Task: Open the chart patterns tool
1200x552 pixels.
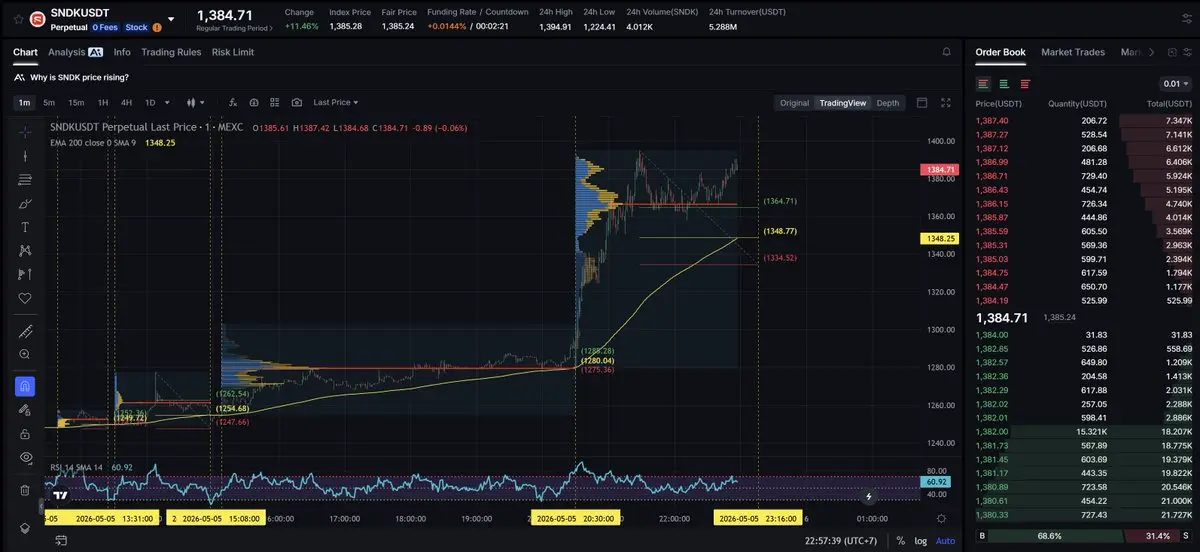Action: [25, 251]
